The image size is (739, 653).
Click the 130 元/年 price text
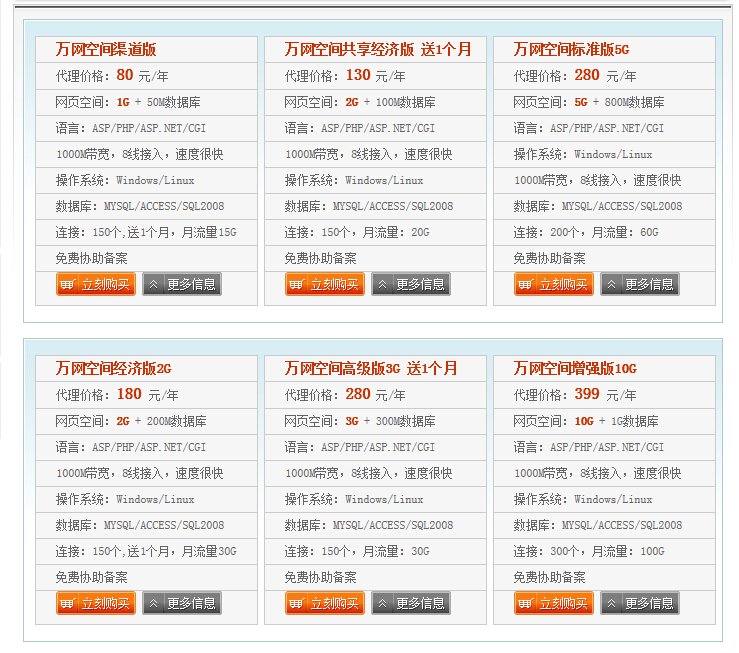[x=375, y=75]
